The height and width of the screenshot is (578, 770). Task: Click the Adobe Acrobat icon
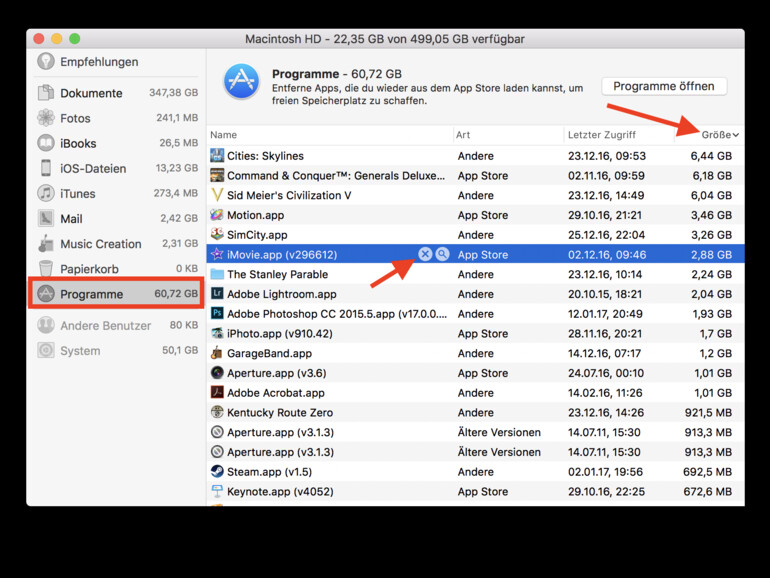pos(217,392)
